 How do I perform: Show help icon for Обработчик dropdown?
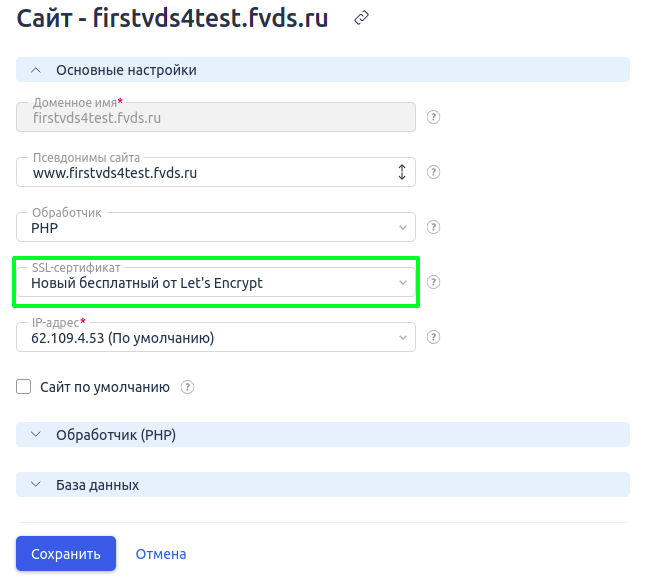(x=433, y=227)
